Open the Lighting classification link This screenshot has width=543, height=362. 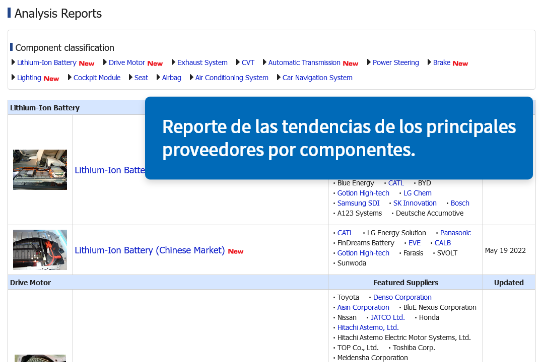pyautogui.click(x=29, y=78)
